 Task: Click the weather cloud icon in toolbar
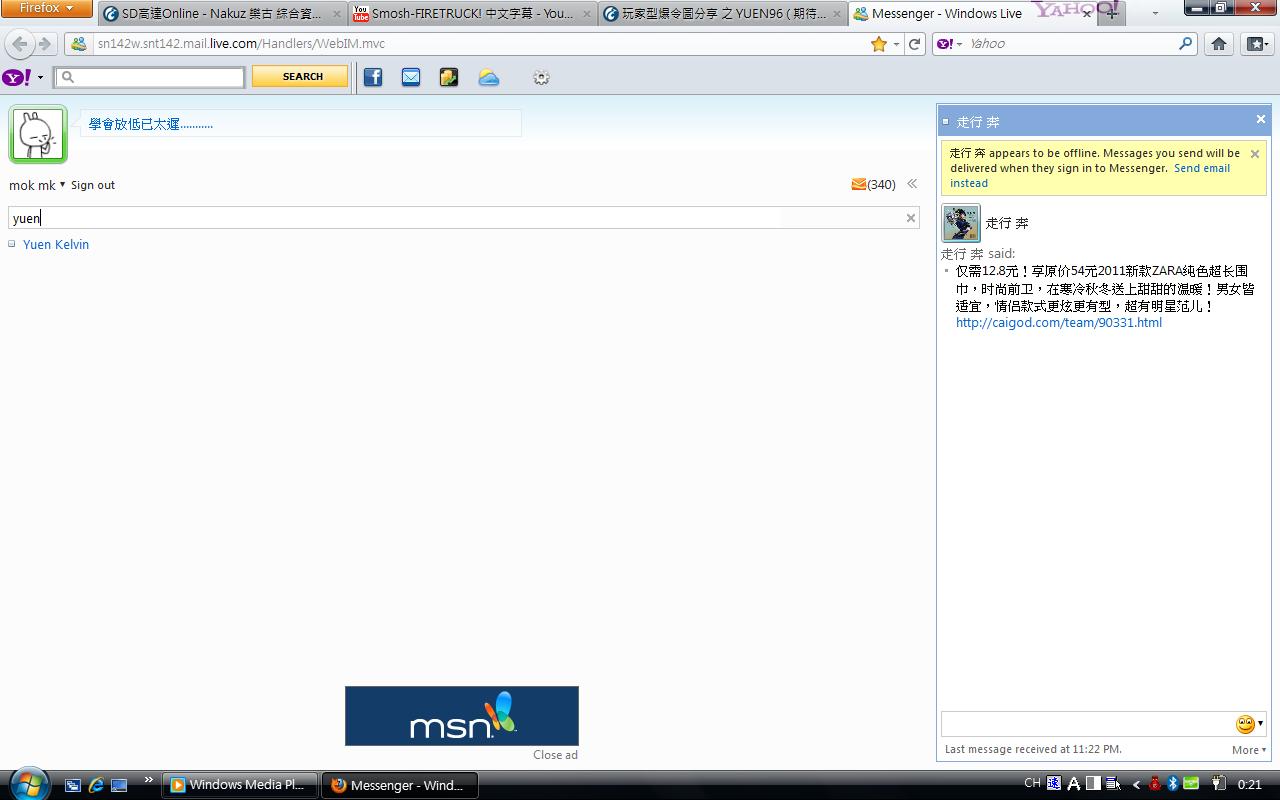tap(489, 77)
